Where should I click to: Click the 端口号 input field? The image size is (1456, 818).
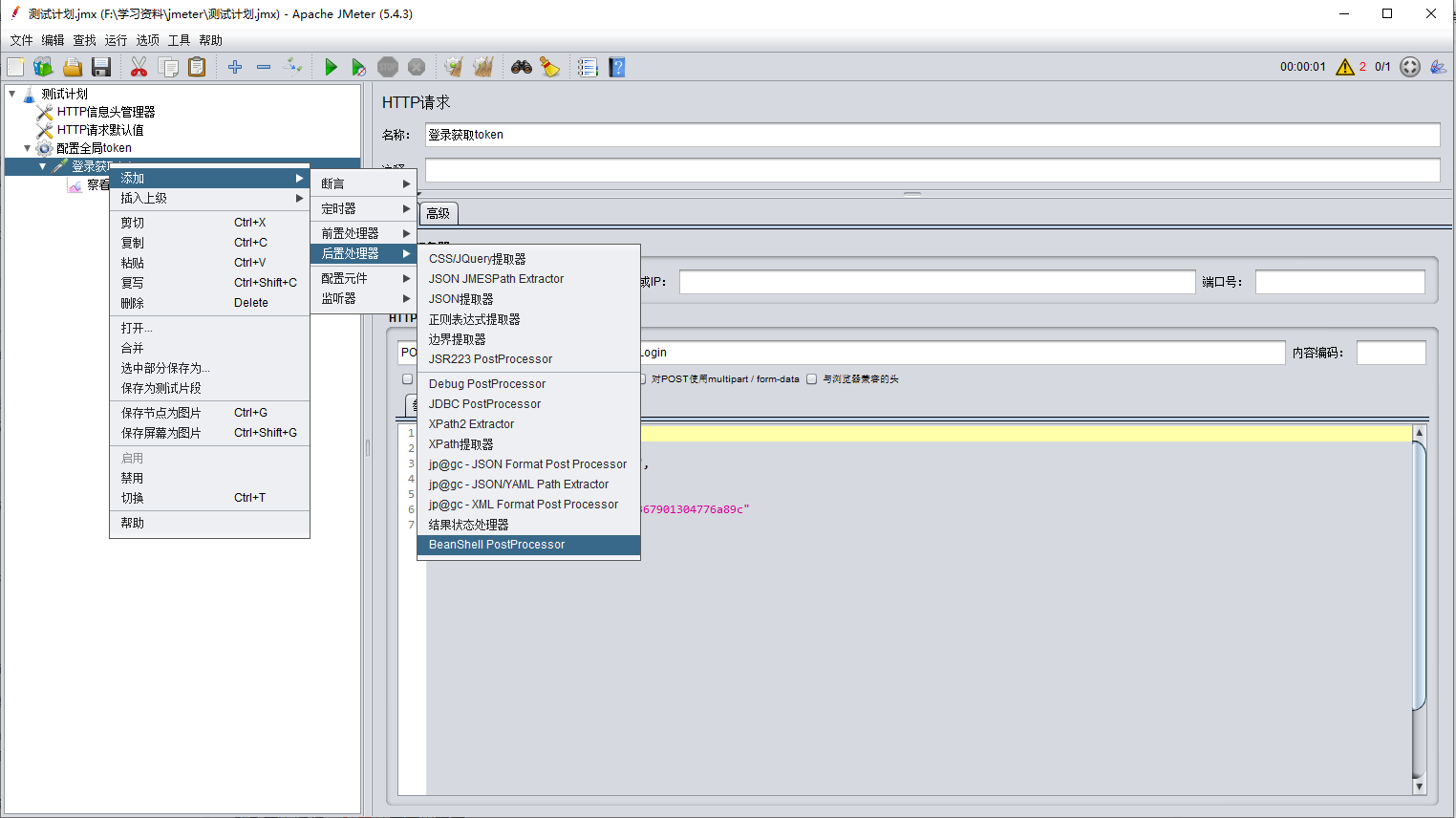[1339, 282]
